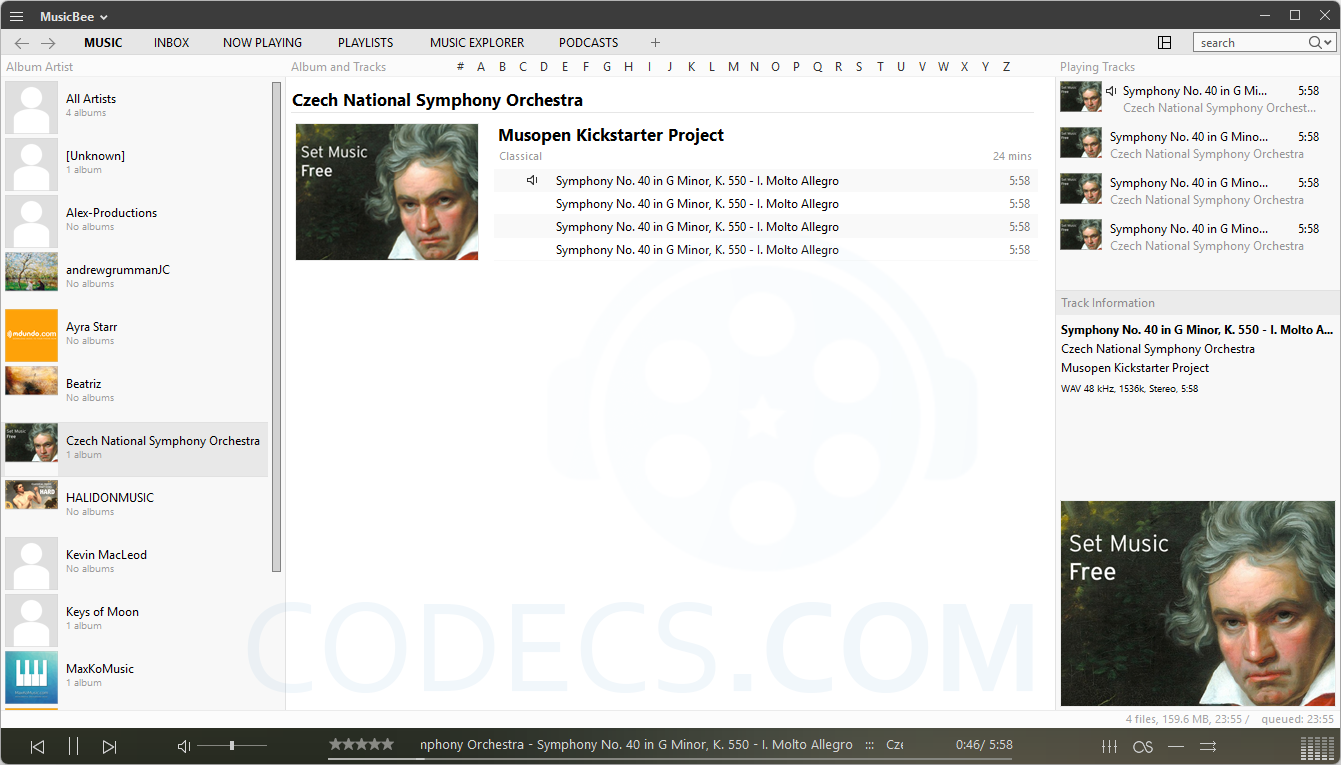Click the large Beethoven artwork in Track Information
Screen dimensions: 1341x765
[1199, 604]
